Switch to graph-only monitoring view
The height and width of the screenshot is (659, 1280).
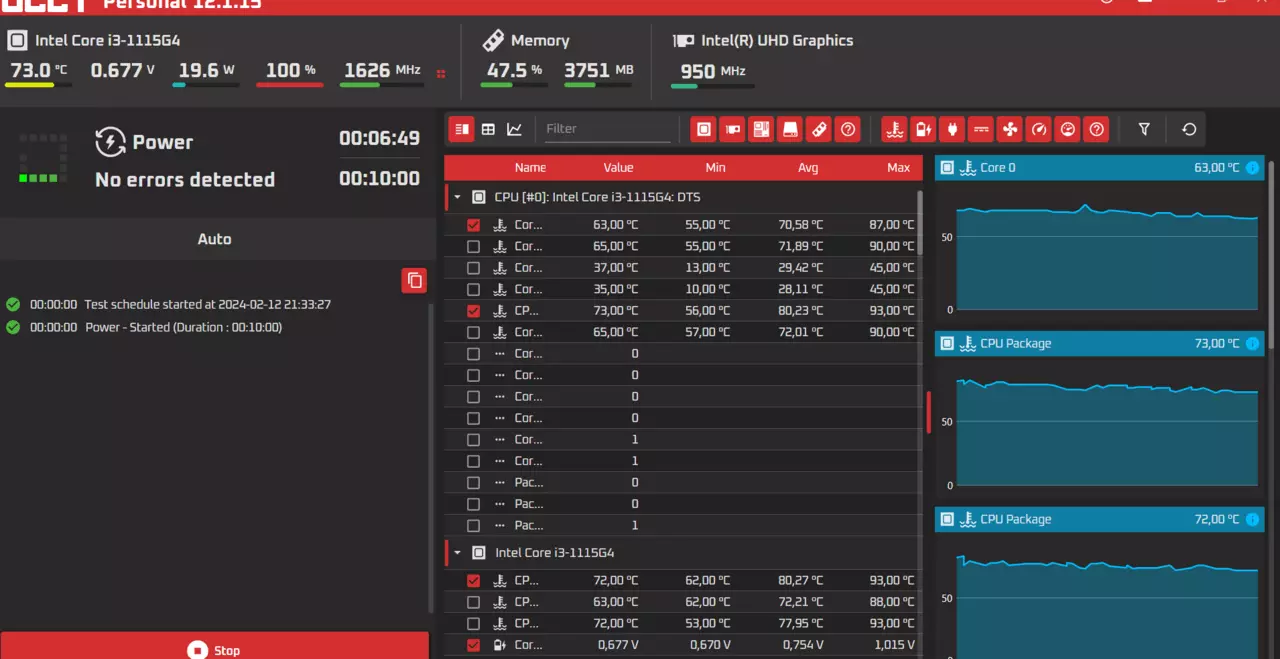(x=514, y=129)
